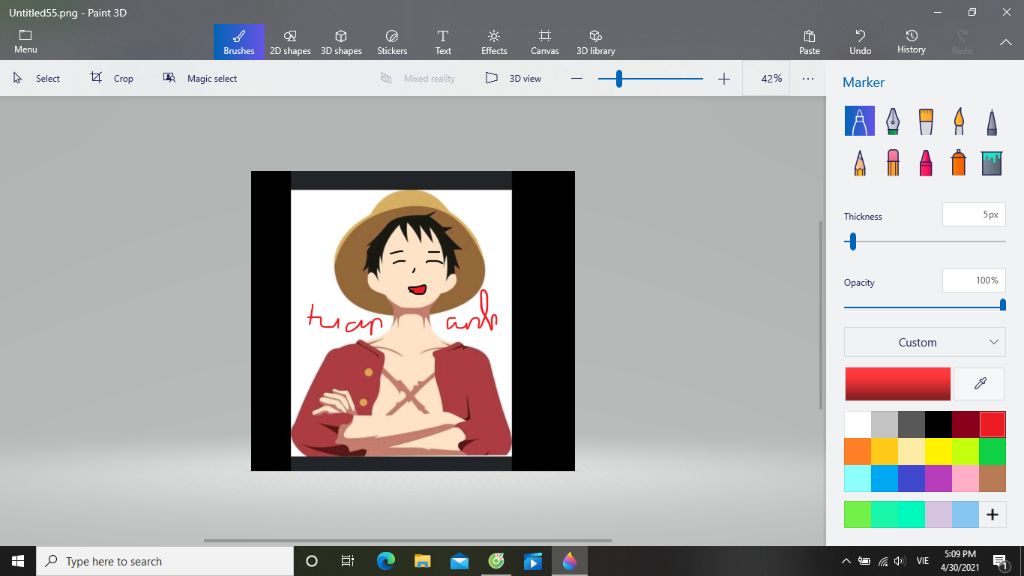Viewport: 1024px width, 576px height.
Task: Open the more options ellipsis
Action: point(808,78)
